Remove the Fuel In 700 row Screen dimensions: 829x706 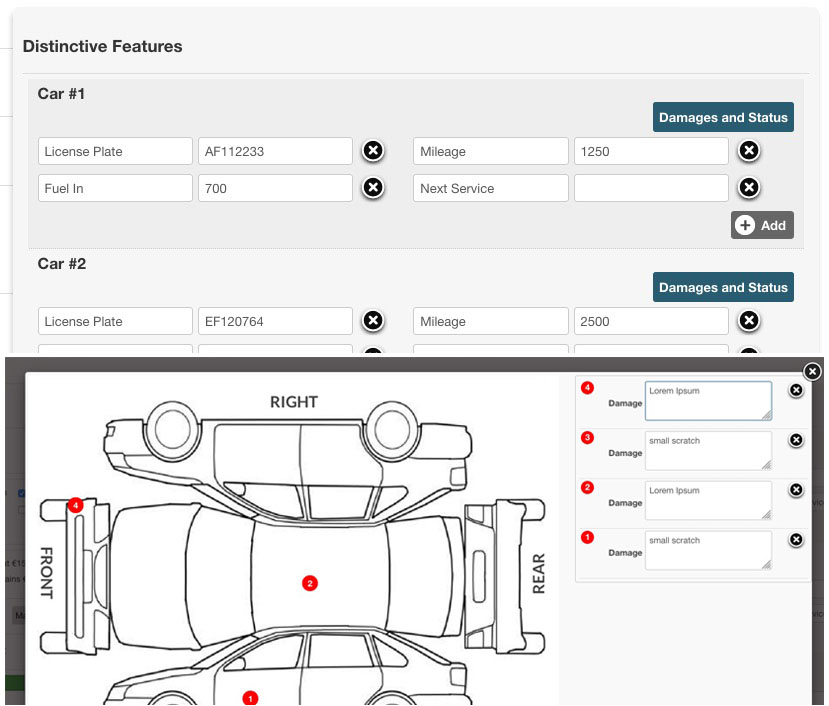pos(372,188)
